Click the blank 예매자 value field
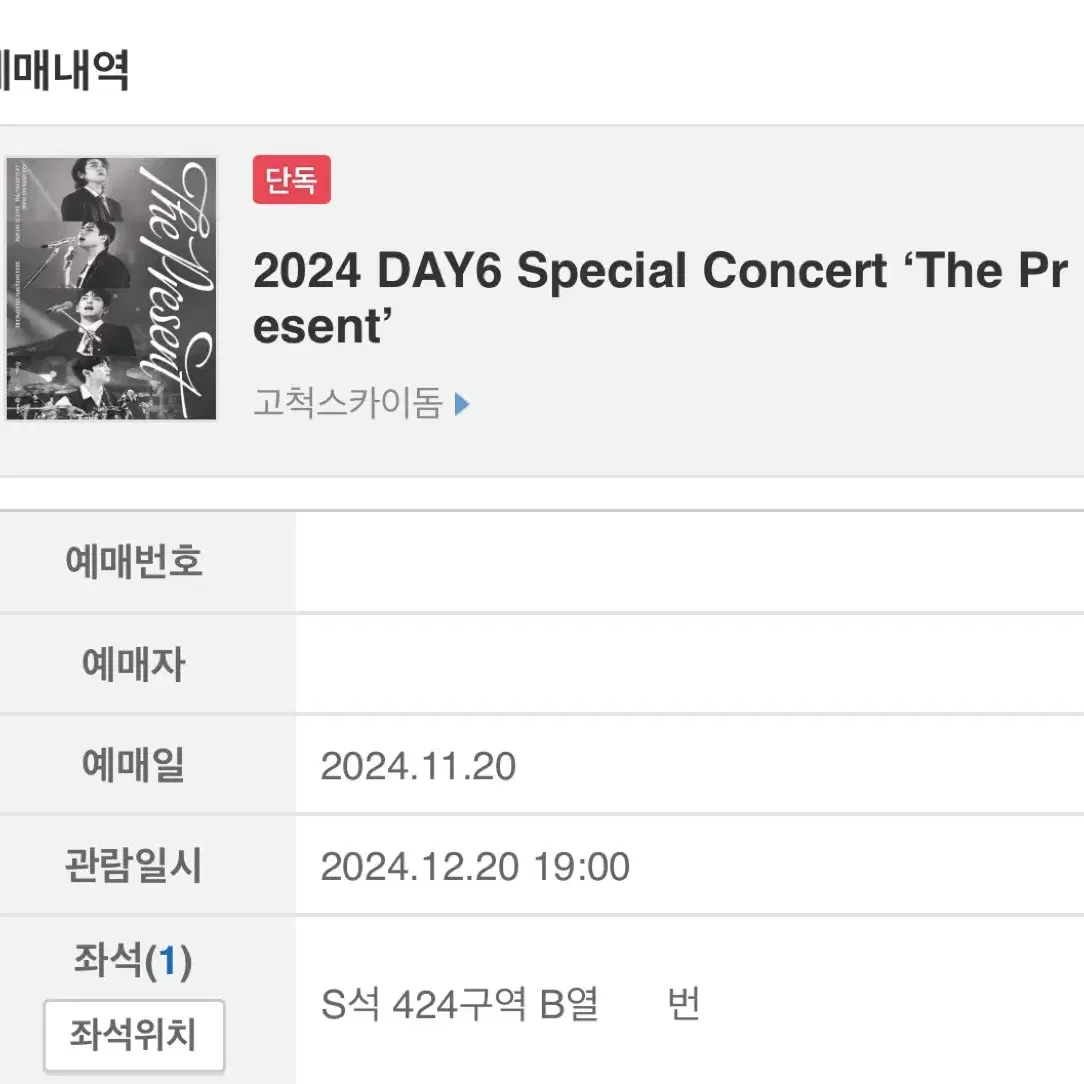The height and width of the screenshot is (1084, 1084). (x=689, y=664)
